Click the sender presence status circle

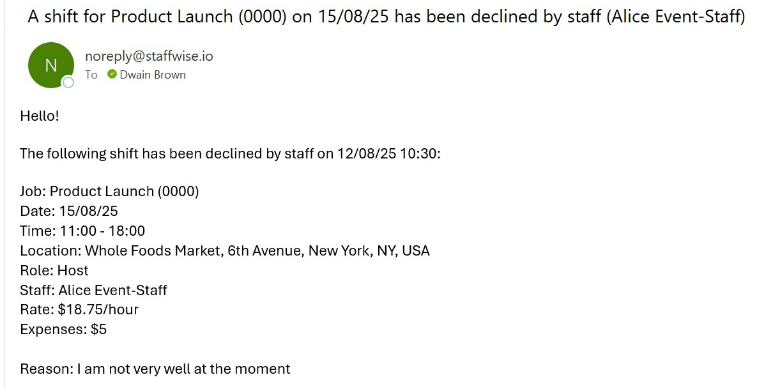tap(68, 82)
